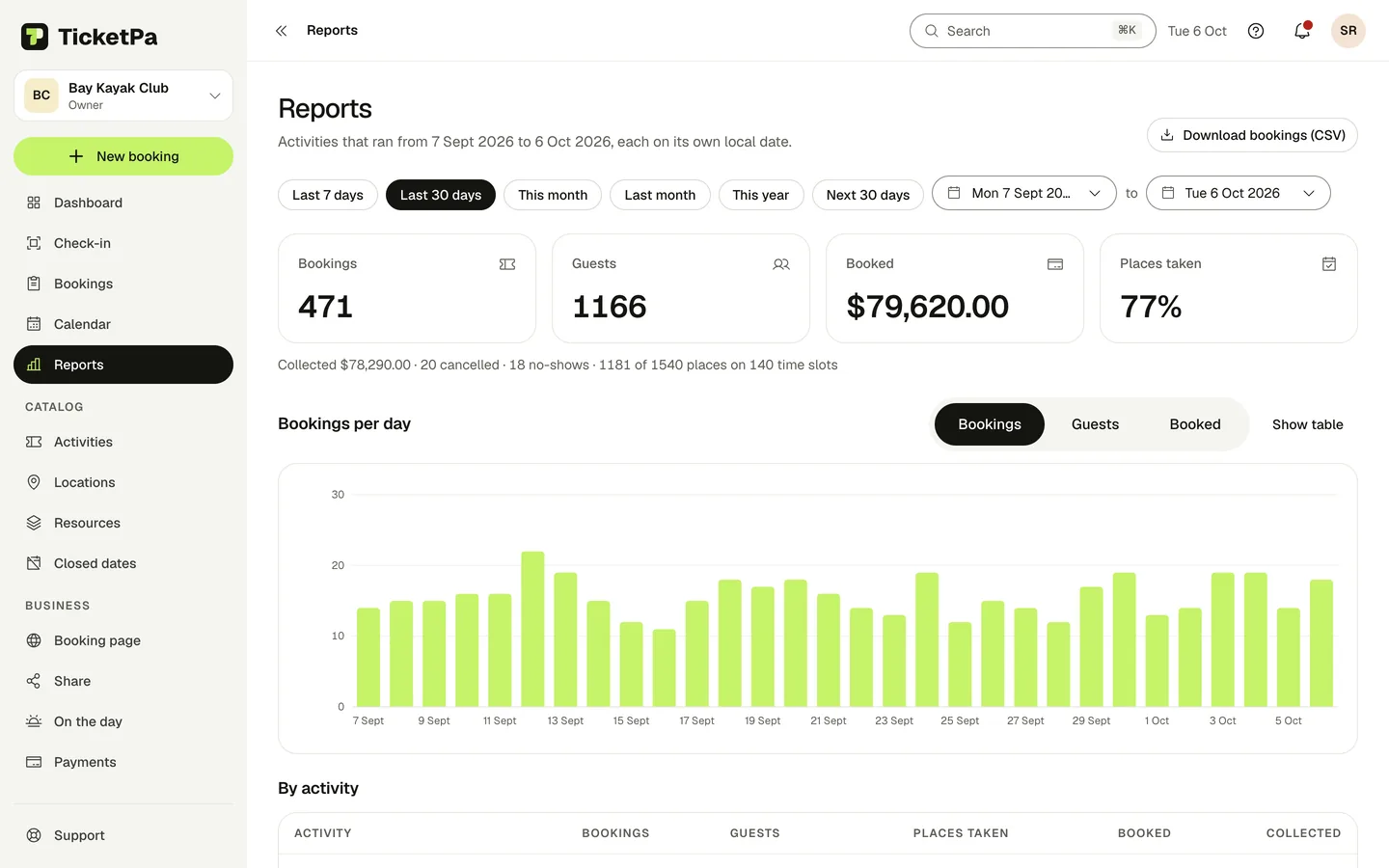This screenshot has width=1389, height=868.
Task: Open the Calendar sidebar item
Action: coord(123,324)
